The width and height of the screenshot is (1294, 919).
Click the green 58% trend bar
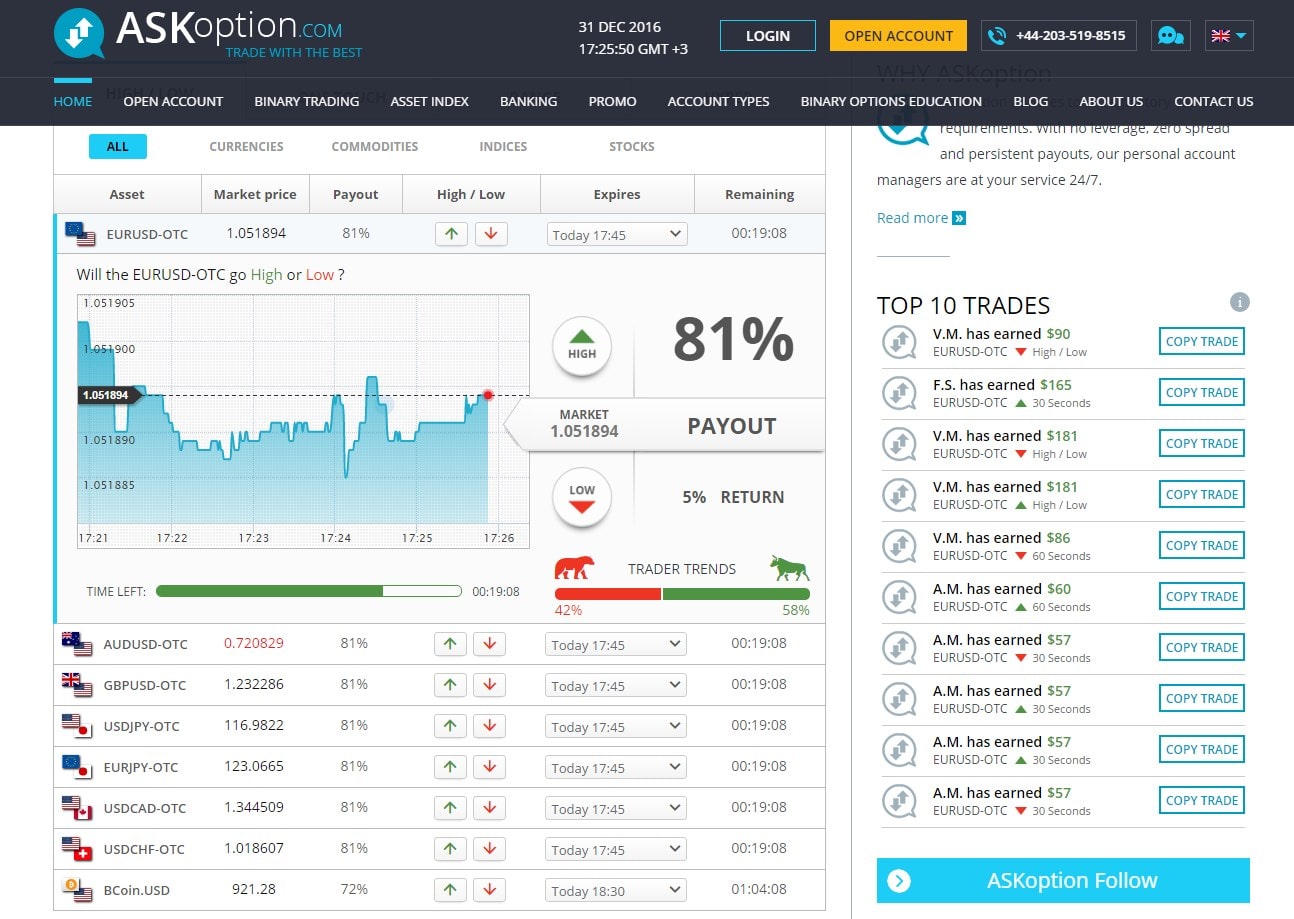(x=736, y=594)
